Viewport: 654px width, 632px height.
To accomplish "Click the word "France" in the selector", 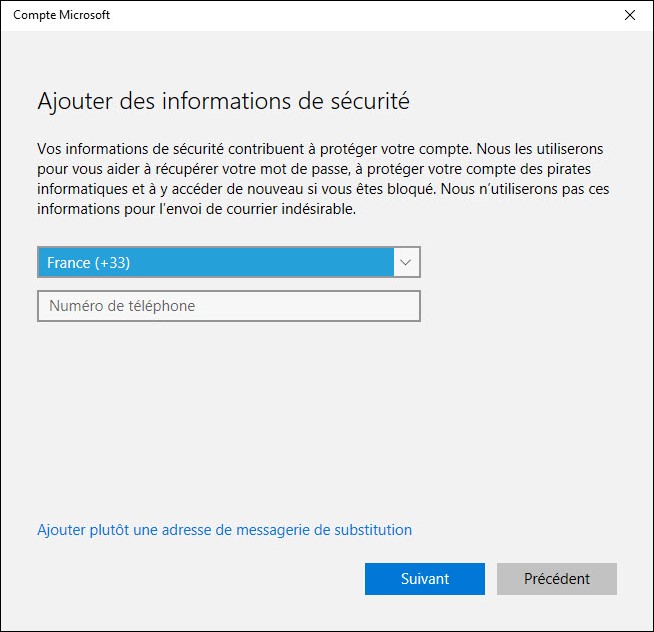I will tap(69, 263).
